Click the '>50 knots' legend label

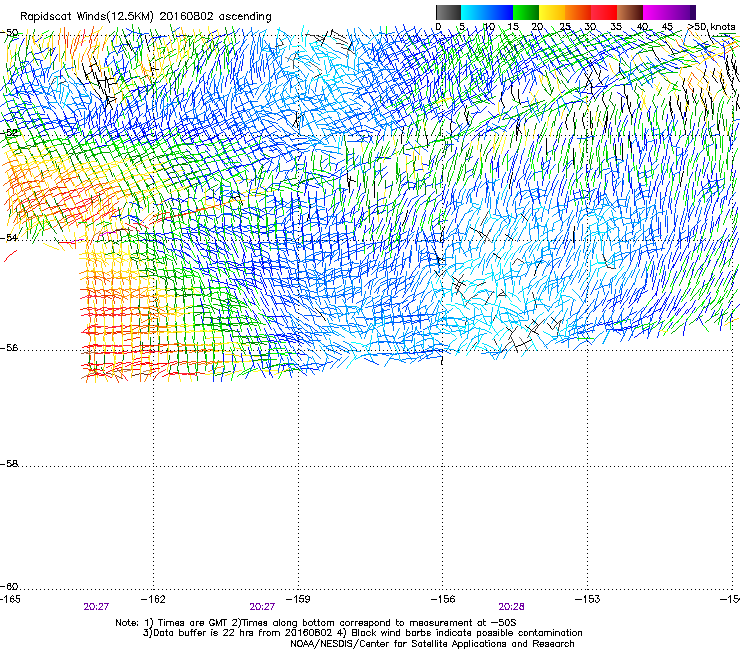coord(711,27)
